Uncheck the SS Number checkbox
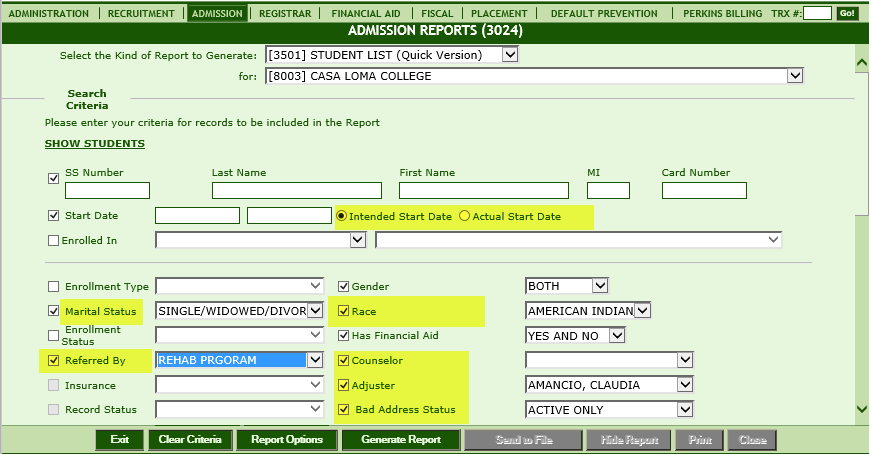 pyautogui.click(x=53, y=178)
